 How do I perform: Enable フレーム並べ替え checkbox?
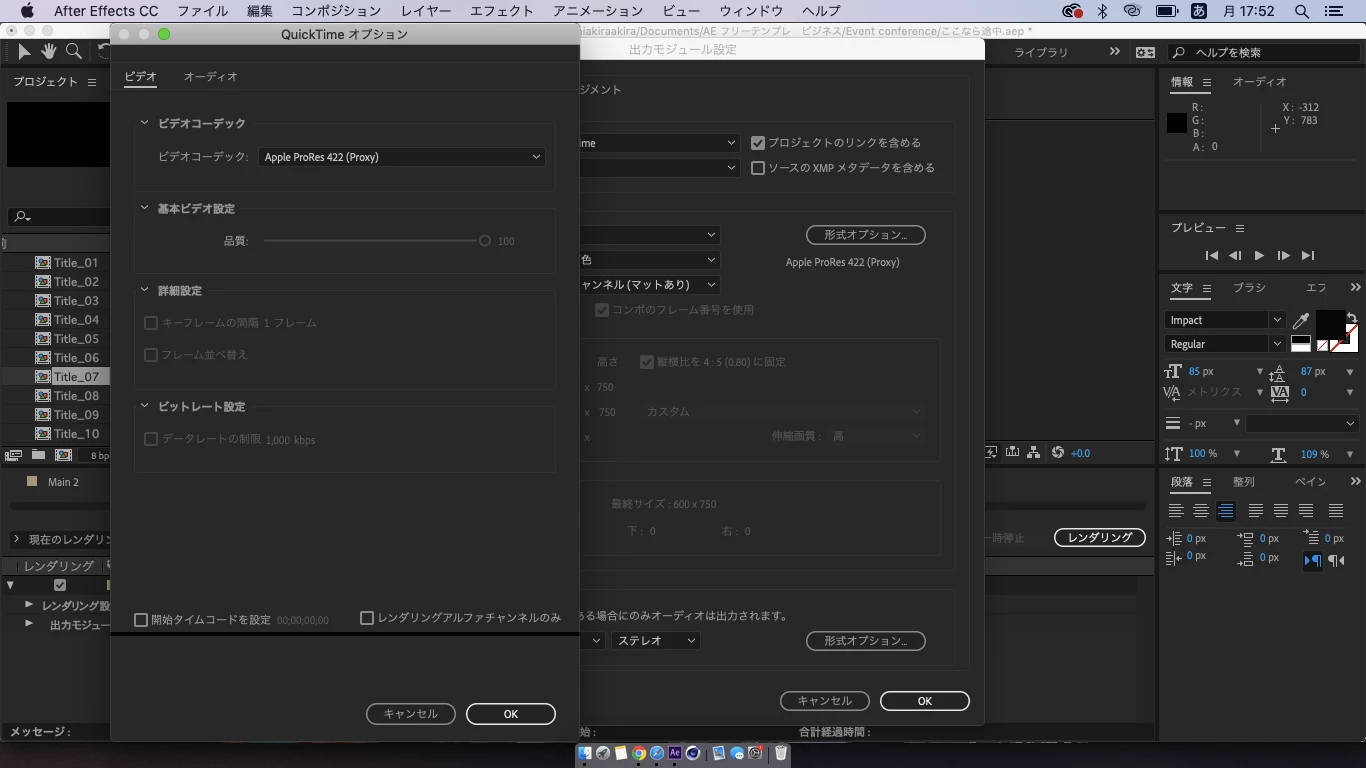pyautogui.click(x=151, y=355)
